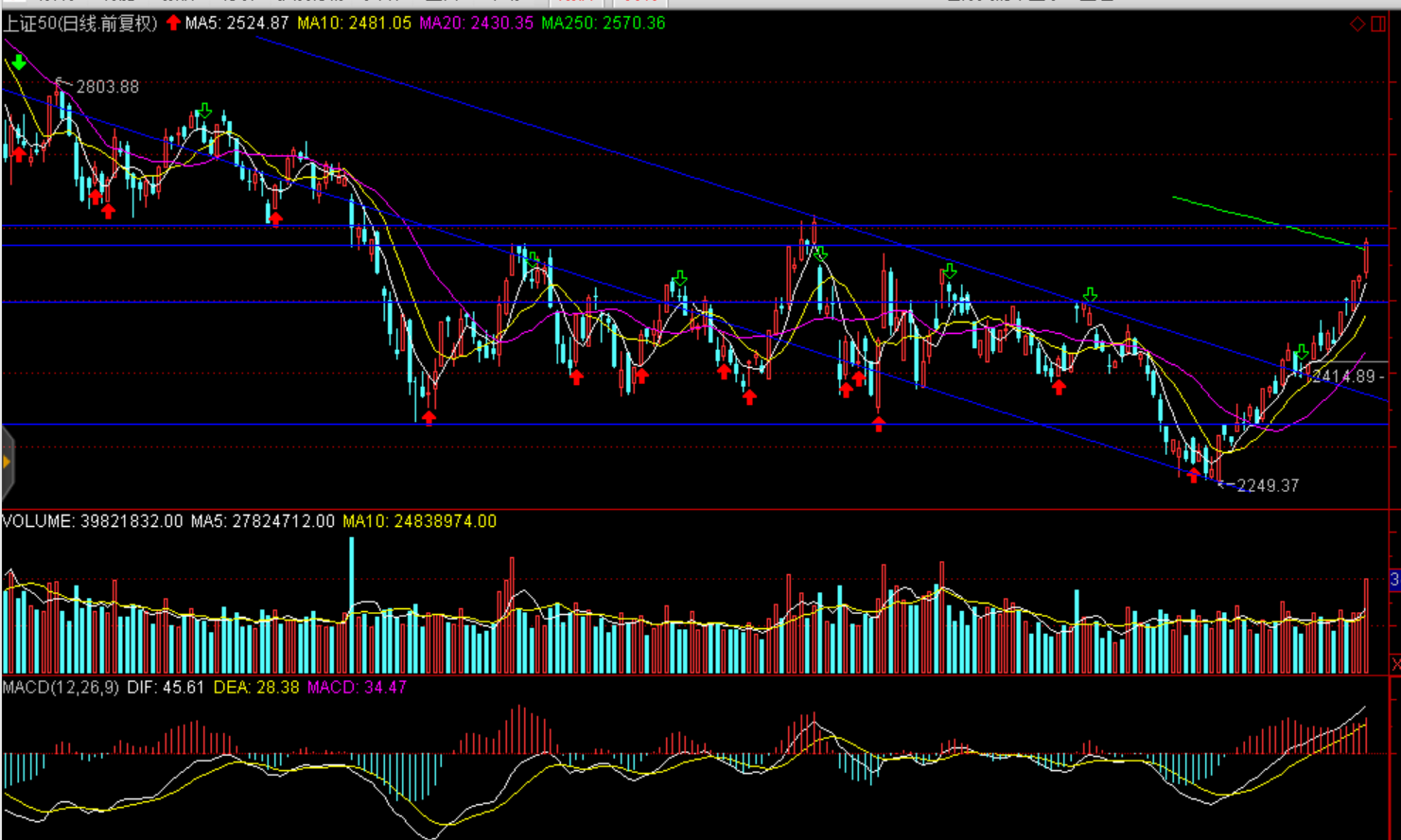The width and height of the screenshot is (1401, 840).
Task: Click the tallest cyan volume bar
Action: pyautogui.click(x=352, y=605)
